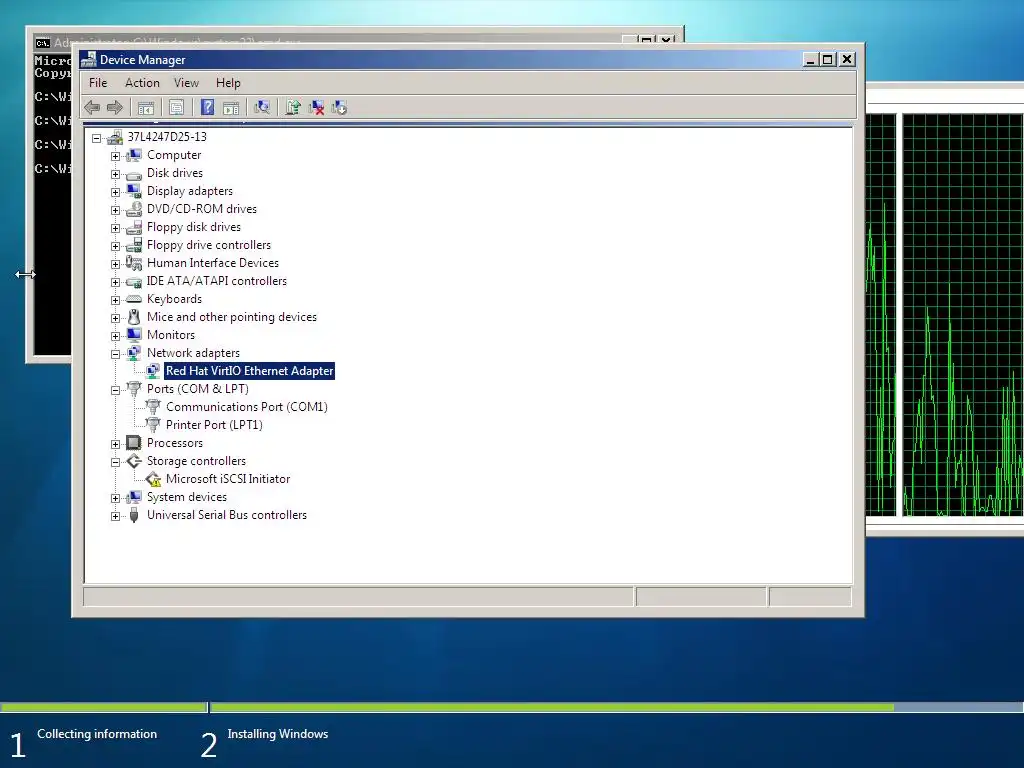Screen dimensions: 1024x768
Task: Collapse the root 37L4247D25-13 node
Action: coord(97,138)
